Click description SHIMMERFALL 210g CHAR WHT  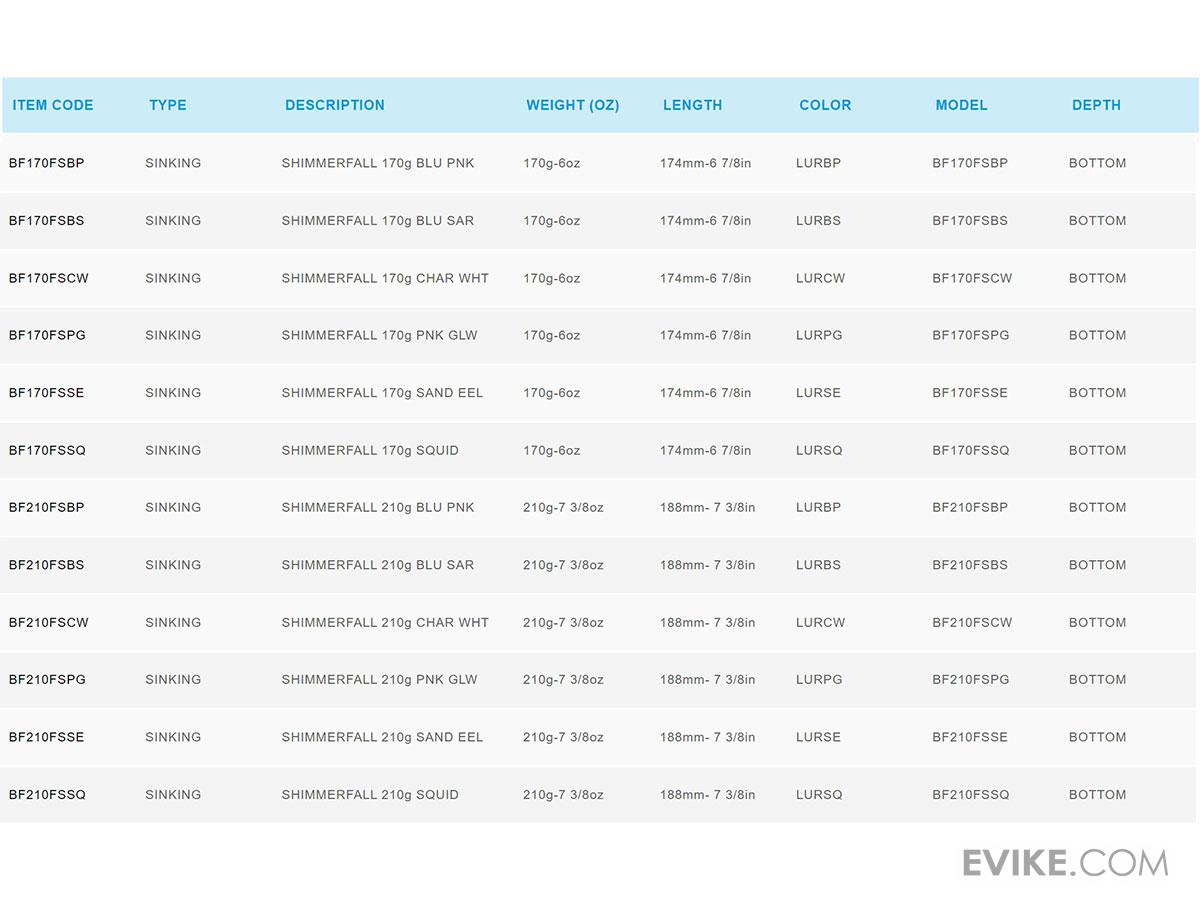pyautogui.click(x=385, y=622)
